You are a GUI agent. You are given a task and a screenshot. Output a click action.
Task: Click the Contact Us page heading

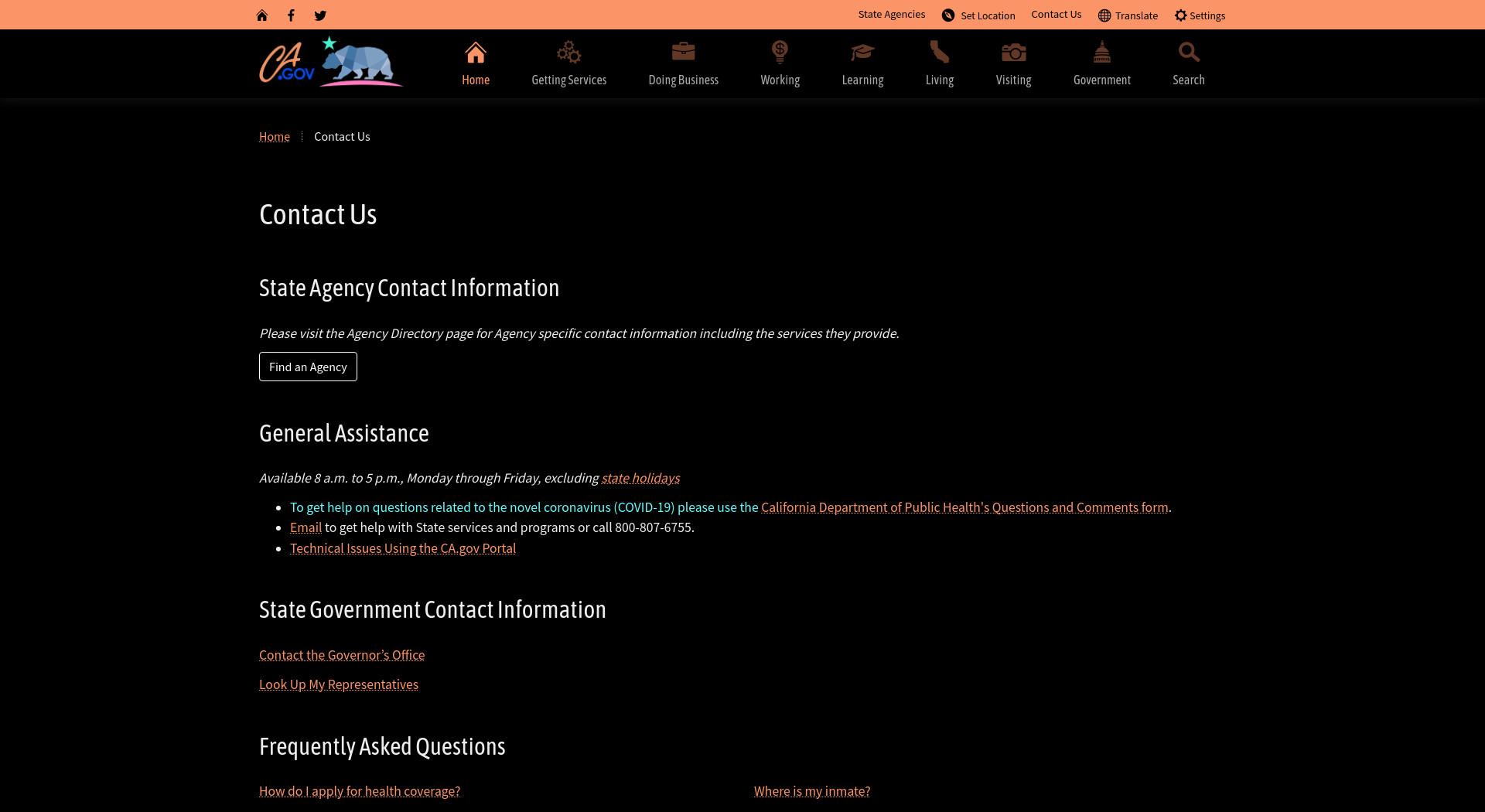[x=318, y=214]
